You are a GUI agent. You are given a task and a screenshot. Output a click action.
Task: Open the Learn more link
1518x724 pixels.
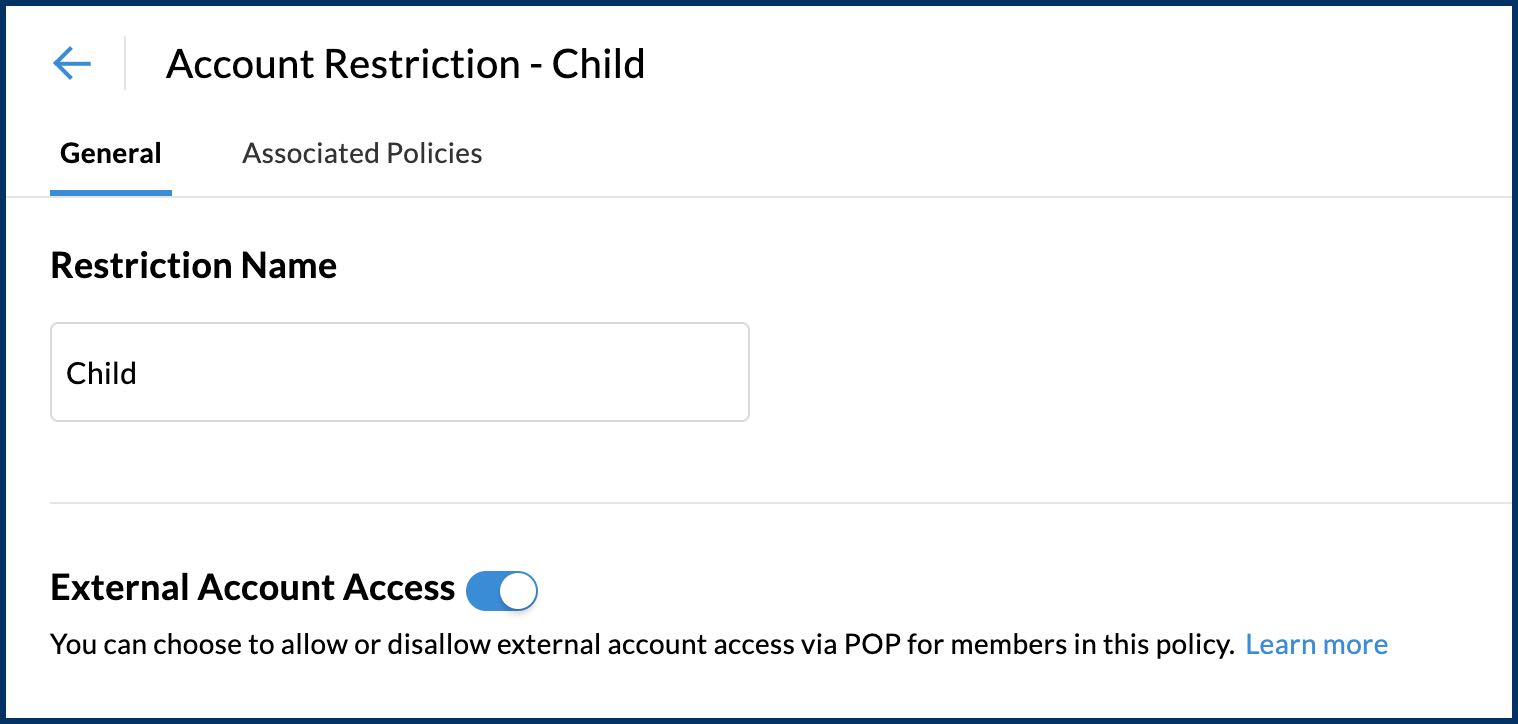[1316, 645]
